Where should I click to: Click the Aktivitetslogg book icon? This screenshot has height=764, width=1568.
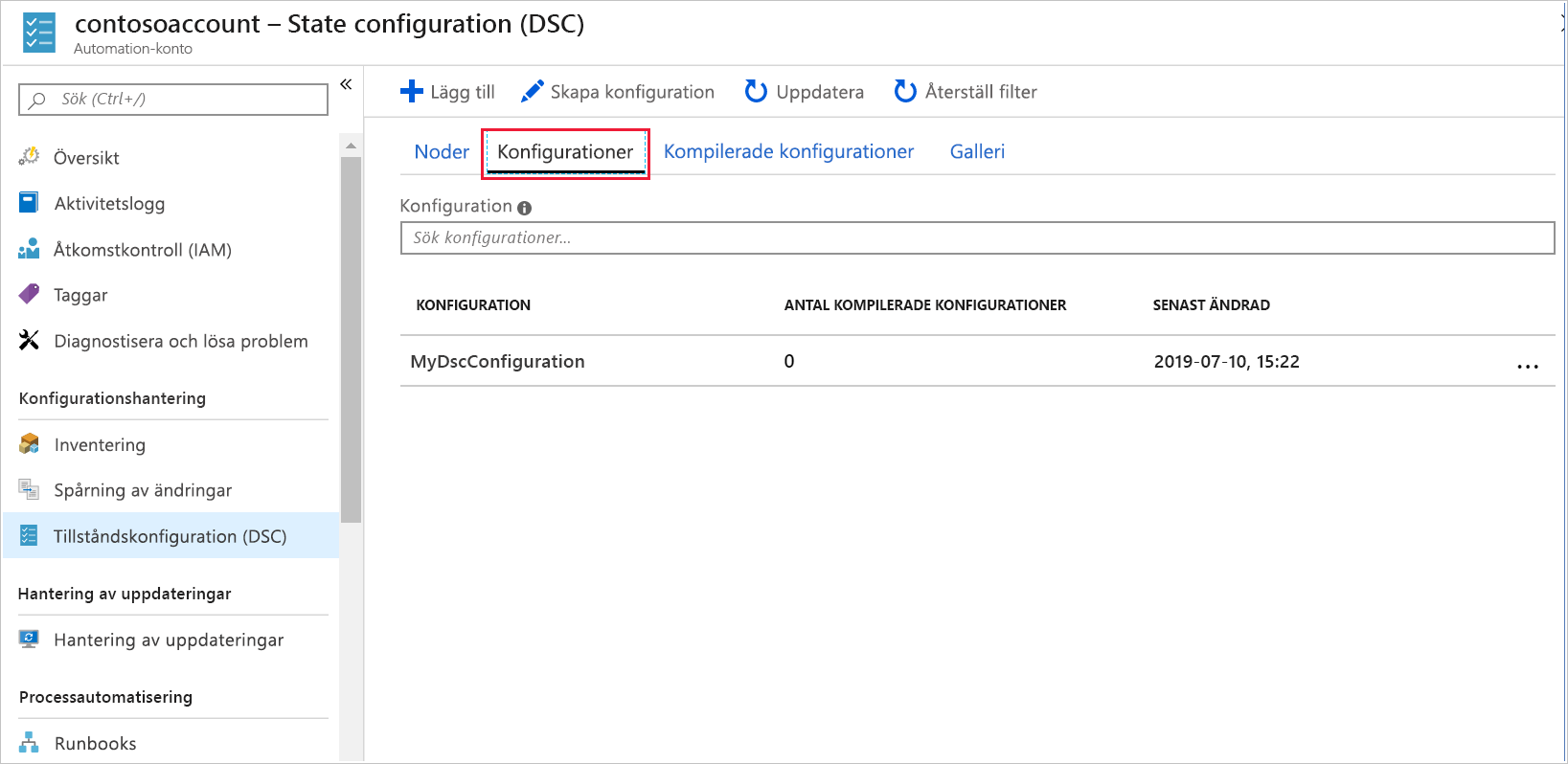tap(30, 203)
